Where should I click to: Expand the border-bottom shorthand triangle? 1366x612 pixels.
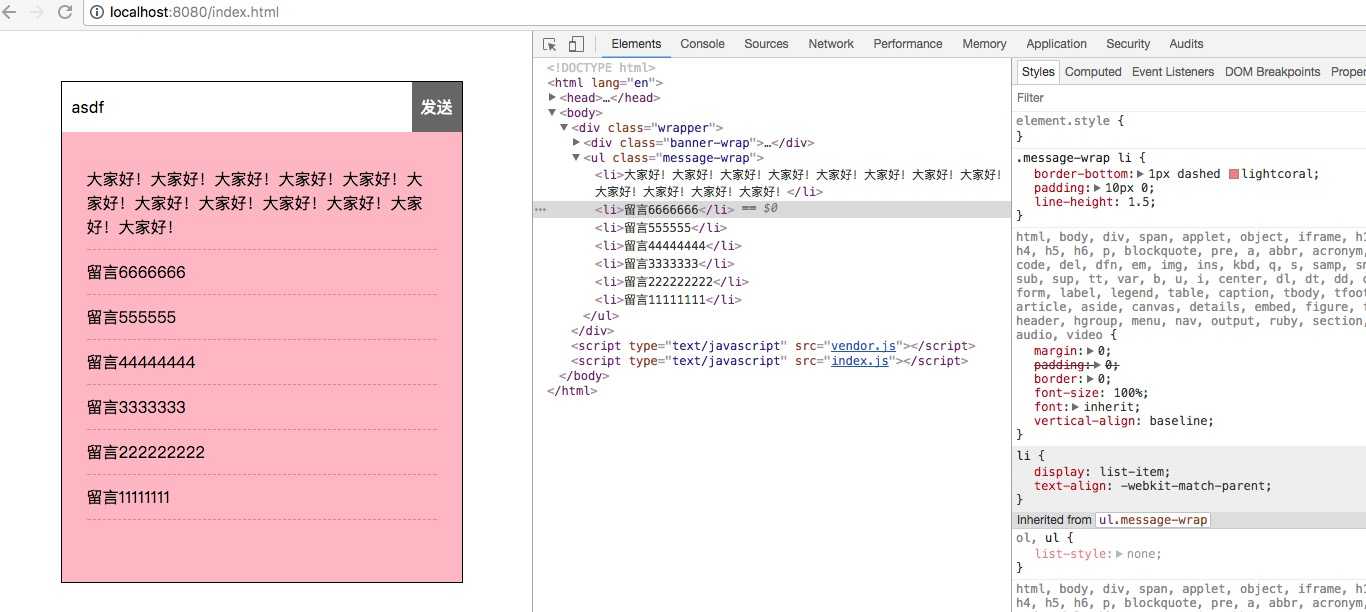coord(1141,174)
